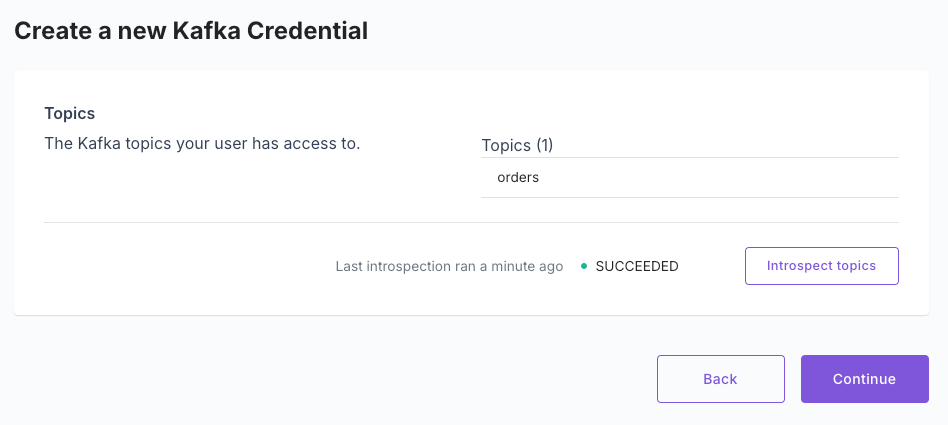Image resolution: width=948 pixels, height=425 pixels.
Task: Click the Continue label on the purple button
Action: tap(865, 379)
